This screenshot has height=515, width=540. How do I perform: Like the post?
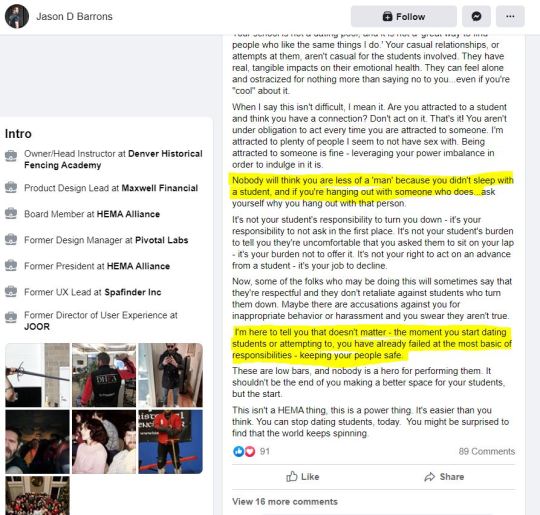(x=303, y=477)
